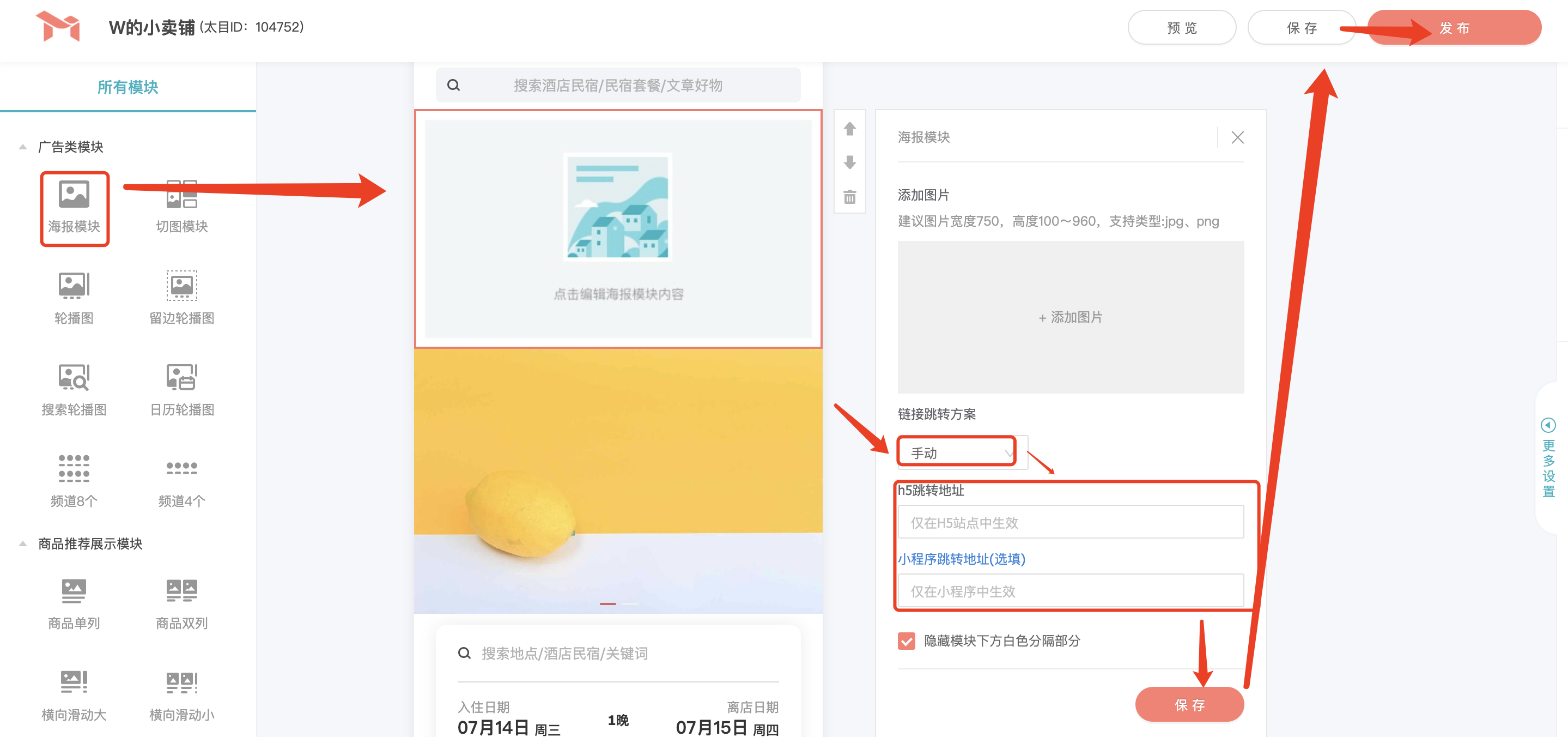The width and height of the screenshot is (1568, 737).
Task: Click the 预览 preview button
Action: tap(1182, 27)
